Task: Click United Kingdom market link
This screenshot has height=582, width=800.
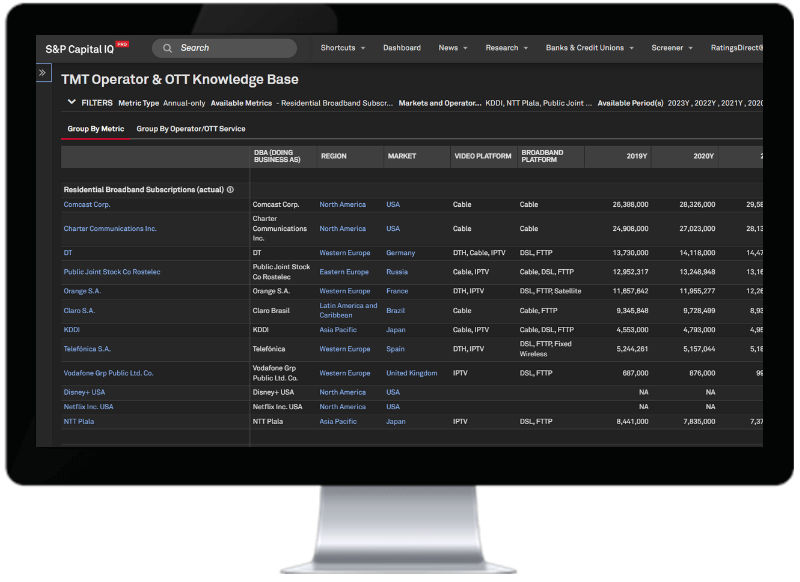Action: click(411, 373)
